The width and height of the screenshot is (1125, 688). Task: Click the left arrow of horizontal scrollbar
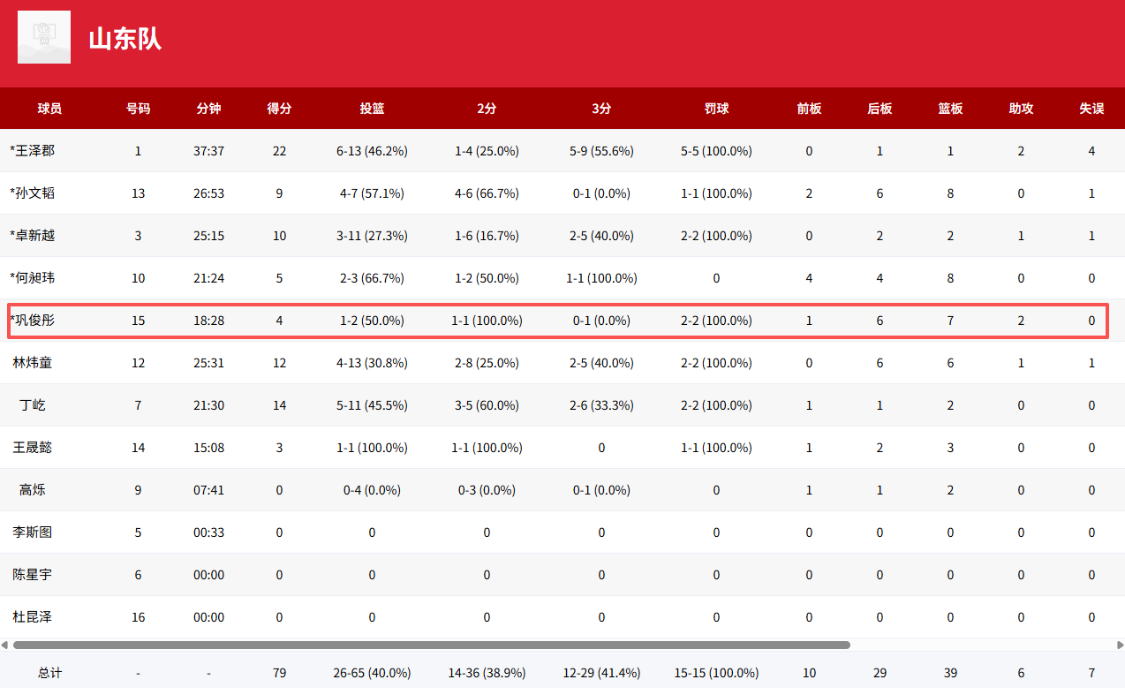click(5, 645)
